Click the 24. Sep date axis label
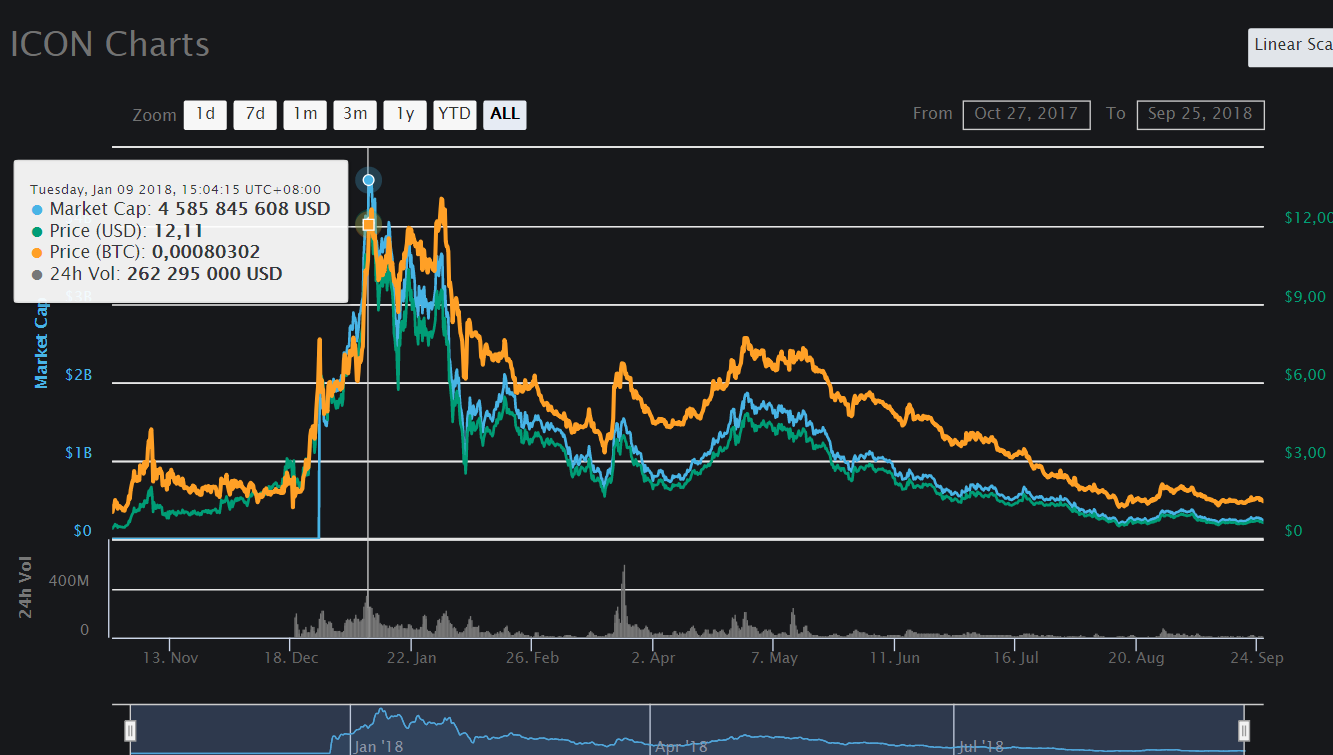Image resolution: width=1333 pixels, height=755 pixels. pyautogui.click(x=1257, y=658)
